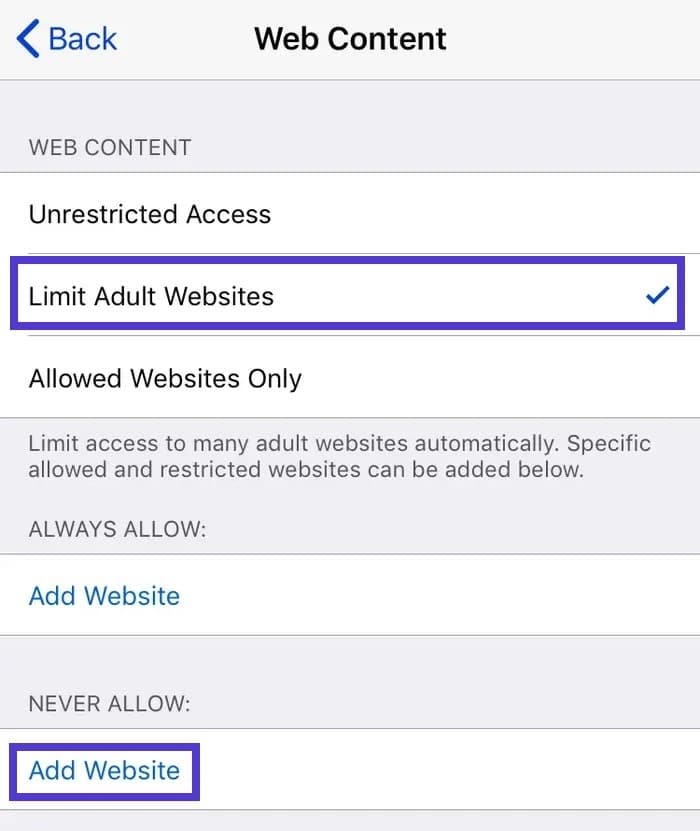Tap the back chevron arrow icon

26,38
